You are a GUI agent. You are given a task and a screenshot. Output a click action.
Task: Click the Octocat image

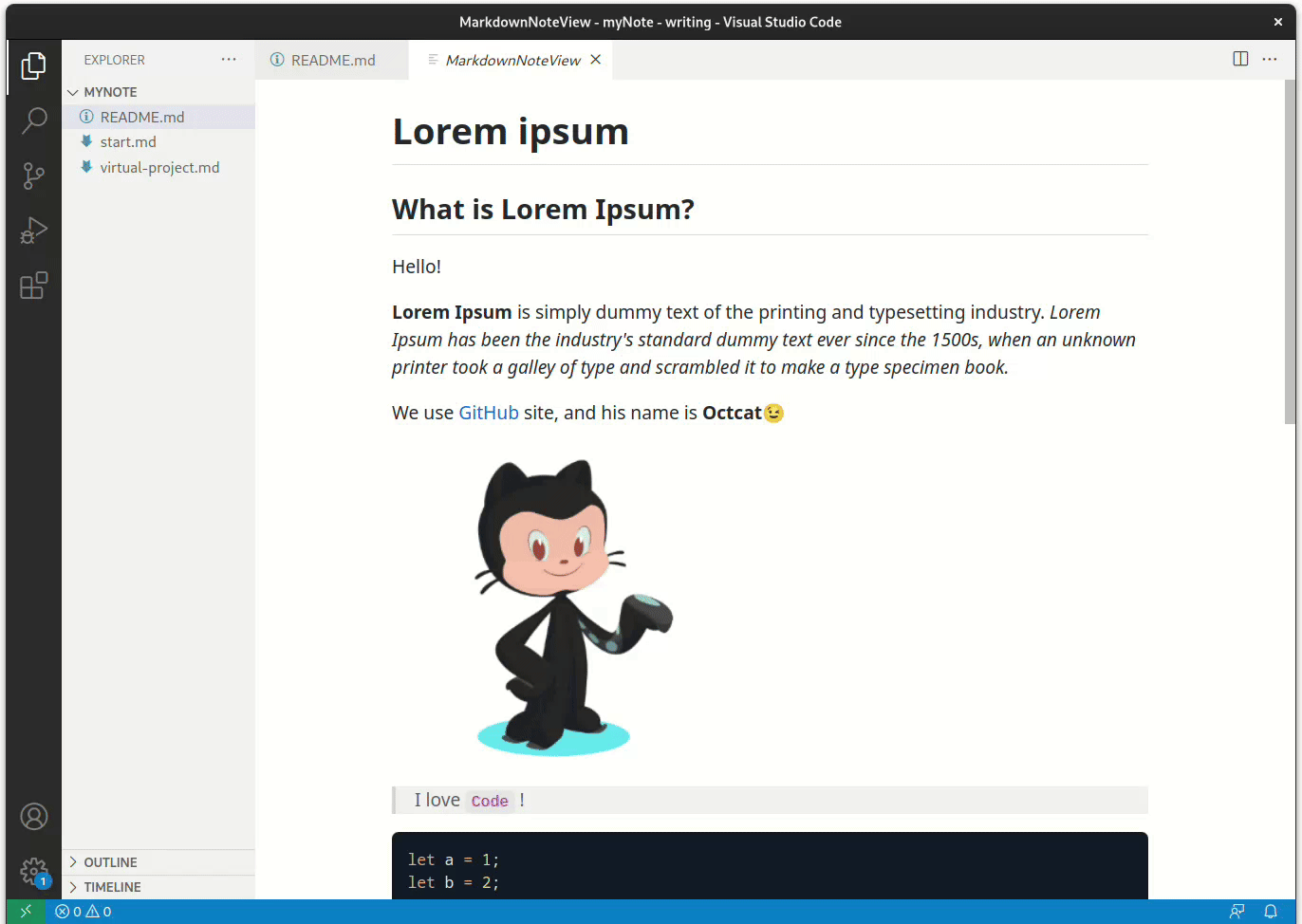coord(573,607)
